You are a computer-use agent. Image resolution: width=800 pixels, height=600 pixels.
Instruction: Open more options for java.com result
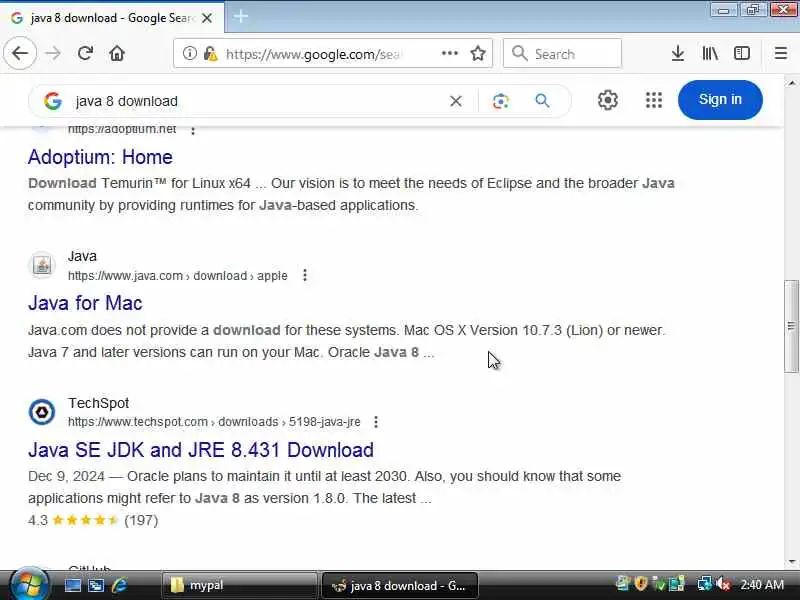coord(305,276)
